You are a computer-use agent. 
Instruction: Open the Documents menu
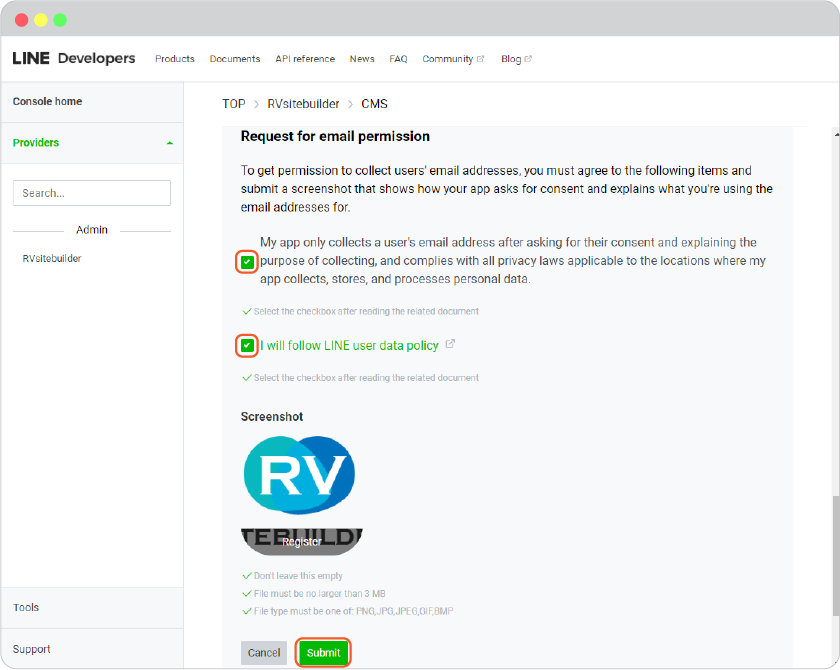(x=235, y=59)
